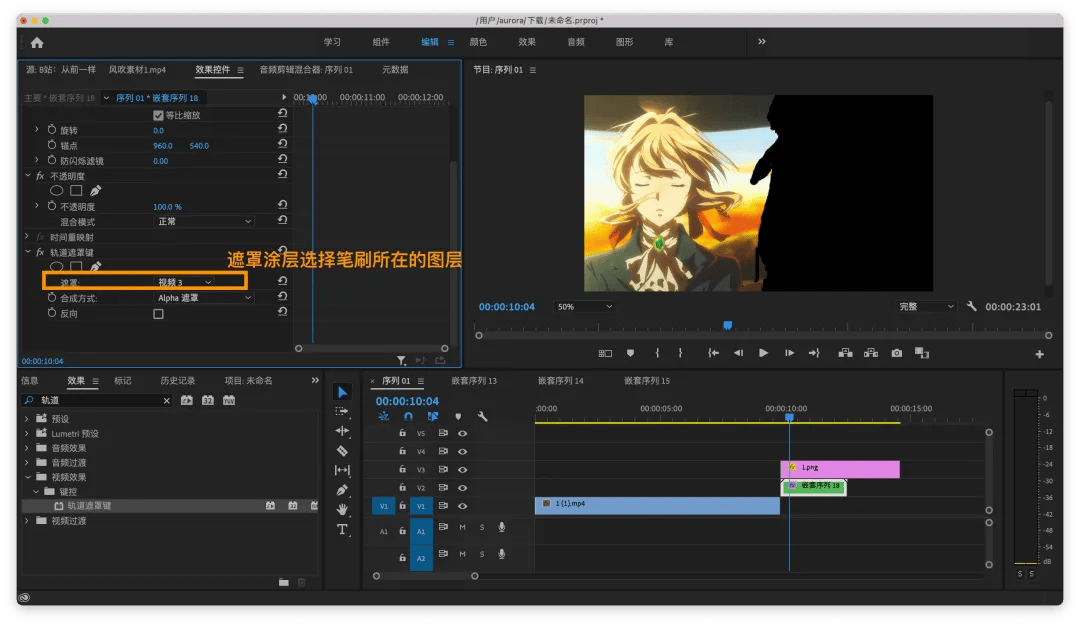
Task: Uncheck the 等比缩放 checkbox
Action: [158, 115]
